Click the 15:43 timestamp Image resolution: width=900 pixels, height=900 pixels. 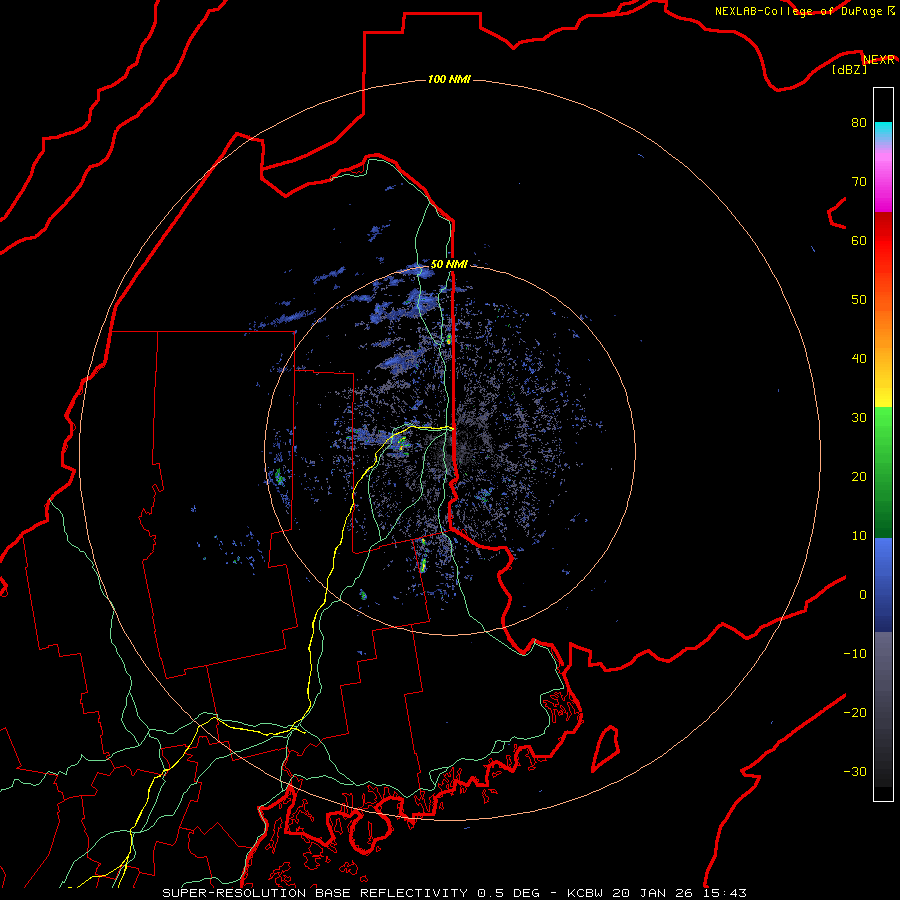point(727,893)
